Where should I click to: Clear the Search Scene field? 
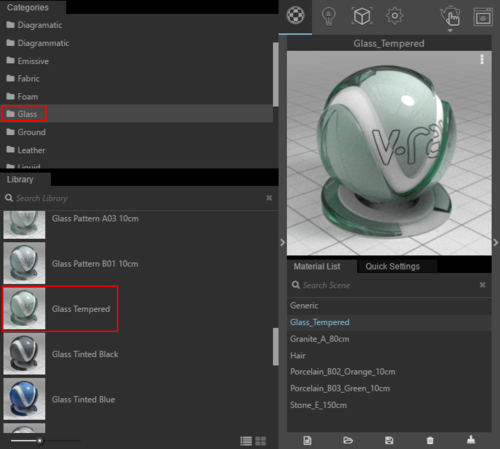[x=482, y=285]
